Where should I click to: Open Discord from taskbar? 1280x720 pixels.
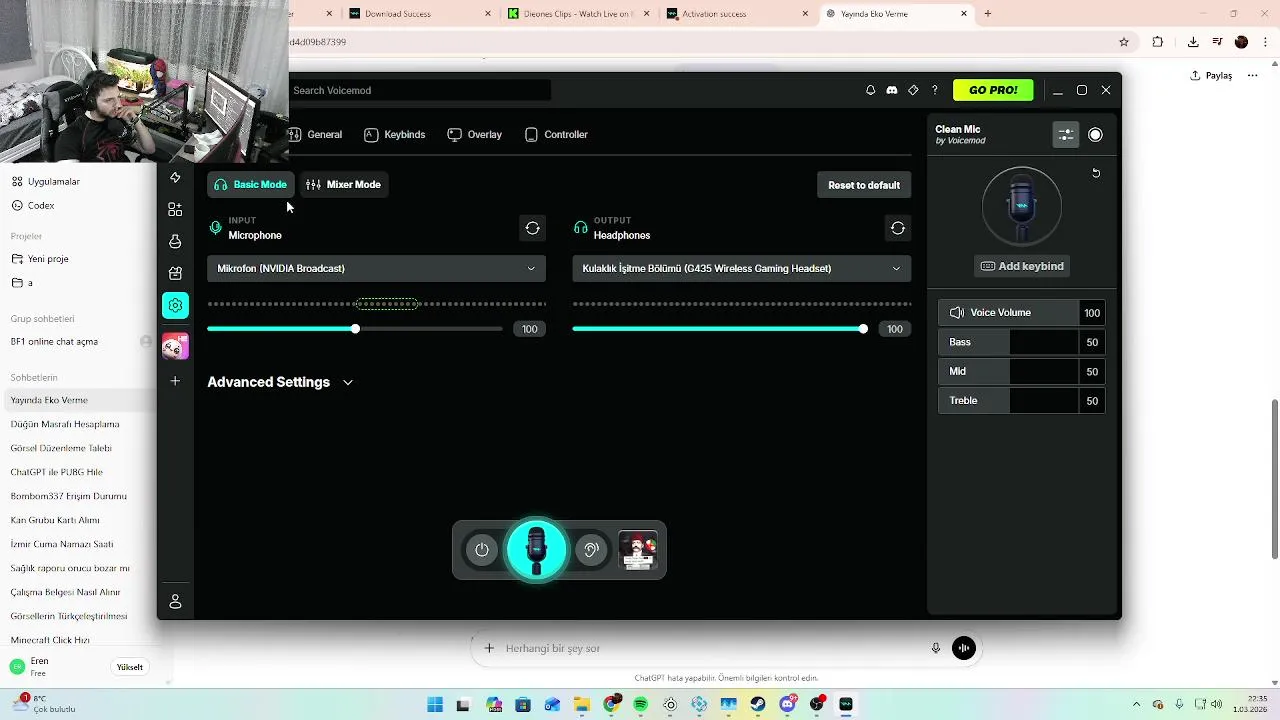787,705
